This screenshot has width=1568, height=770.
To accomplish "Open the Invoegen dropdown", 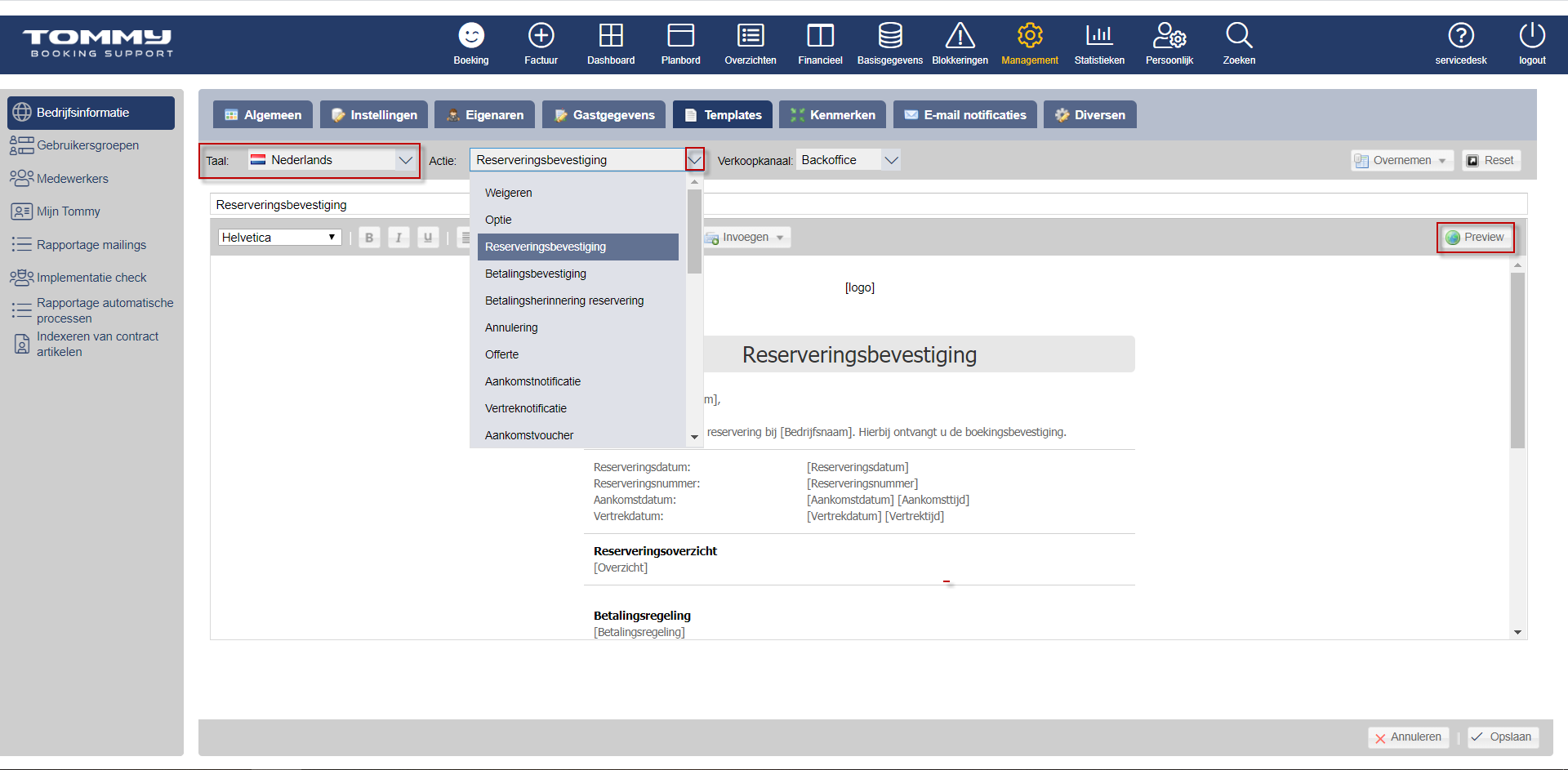I will [746, 238].
